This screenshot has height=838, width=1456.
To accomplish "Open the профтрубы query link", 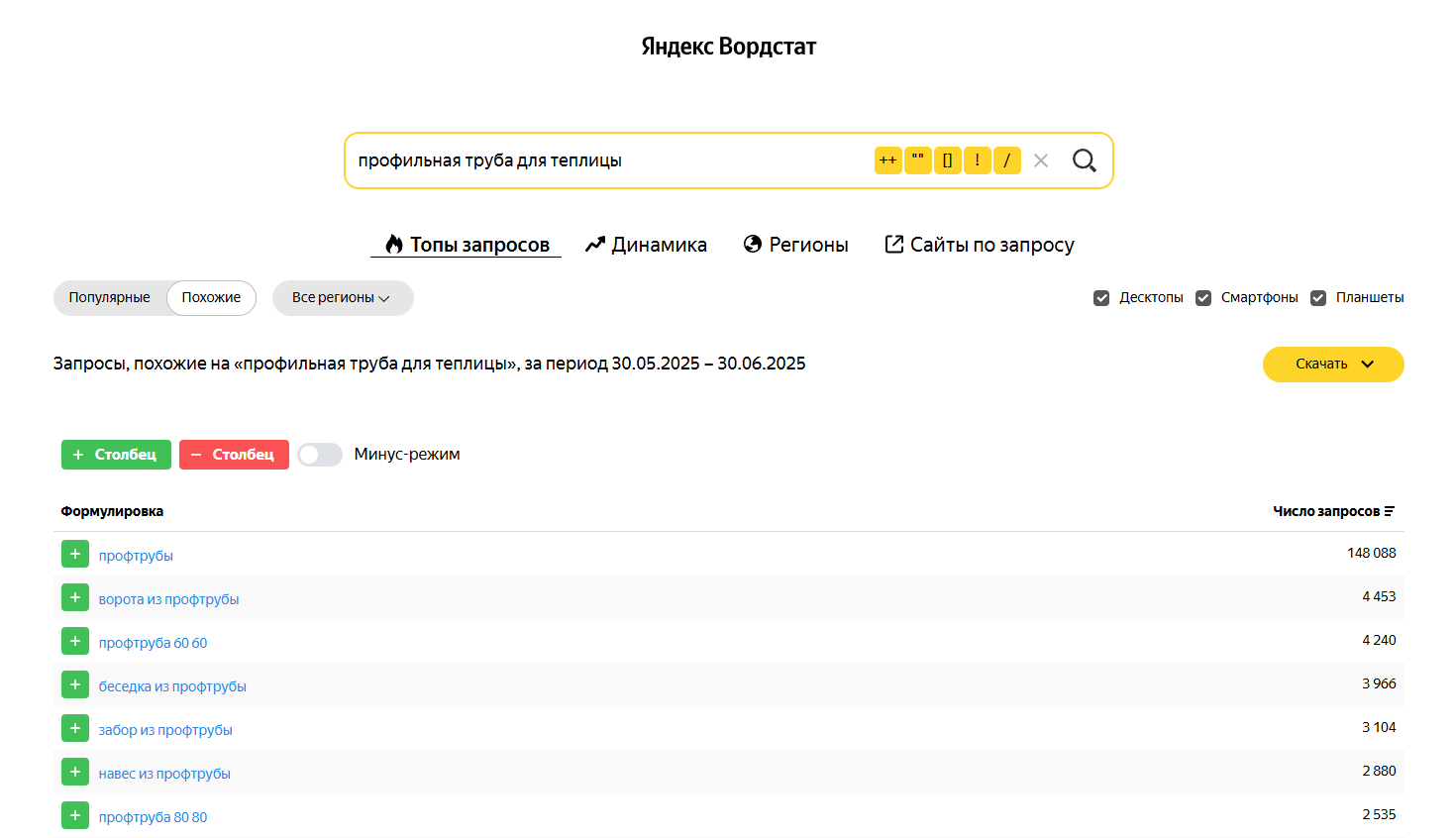I will click(136, 556).
